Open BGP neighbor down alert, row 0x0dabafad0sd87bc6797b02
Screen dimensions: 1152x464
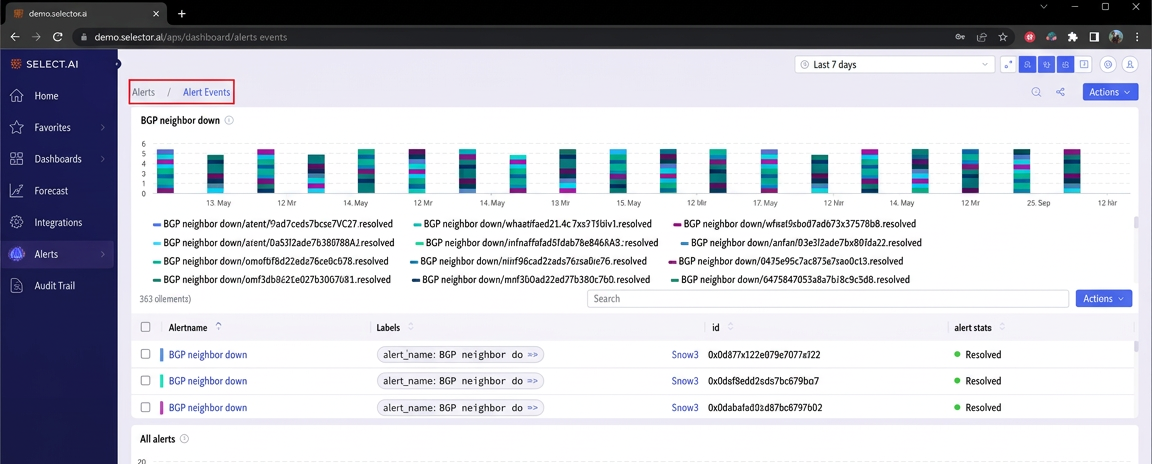pos(208,407)
